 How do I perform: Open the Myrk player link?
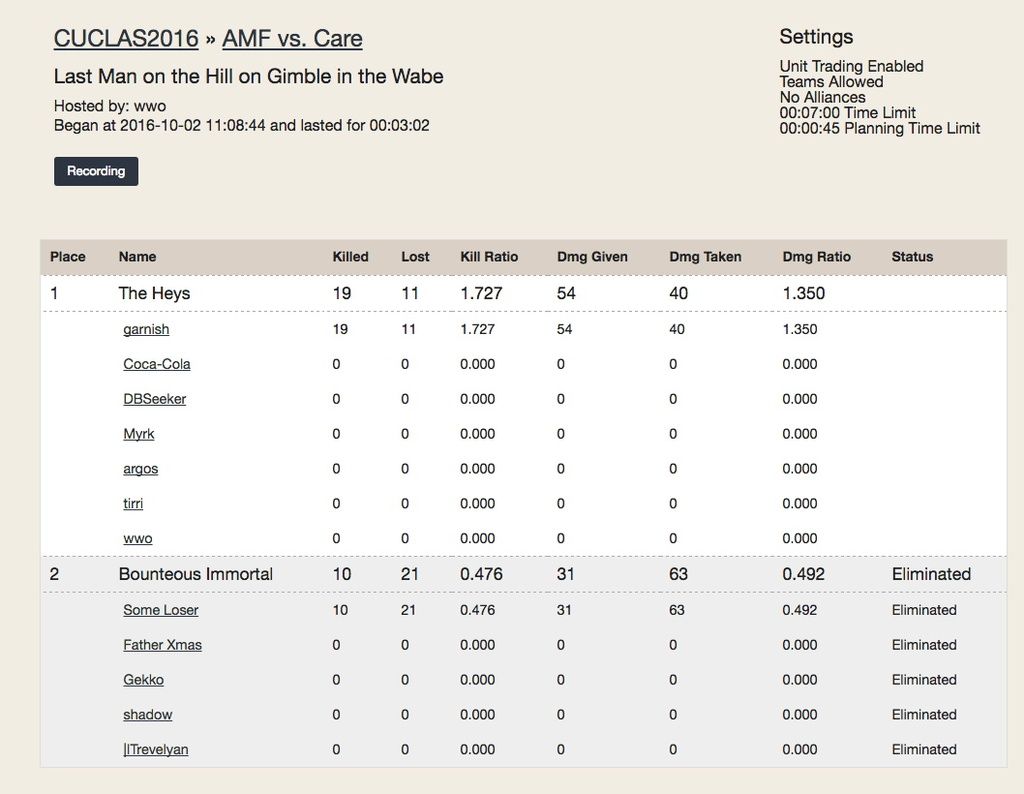[138, 434]
